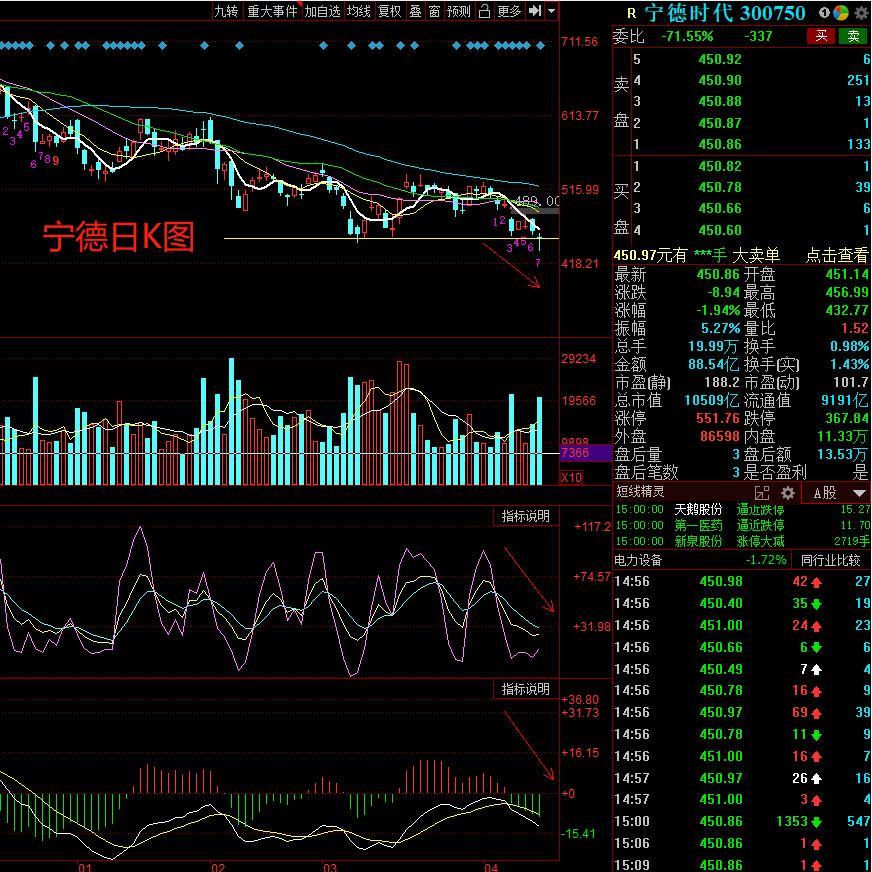Click the 买4 price 450.60
This screenshot has height=872, width=872.
click(x=720, y=230)
